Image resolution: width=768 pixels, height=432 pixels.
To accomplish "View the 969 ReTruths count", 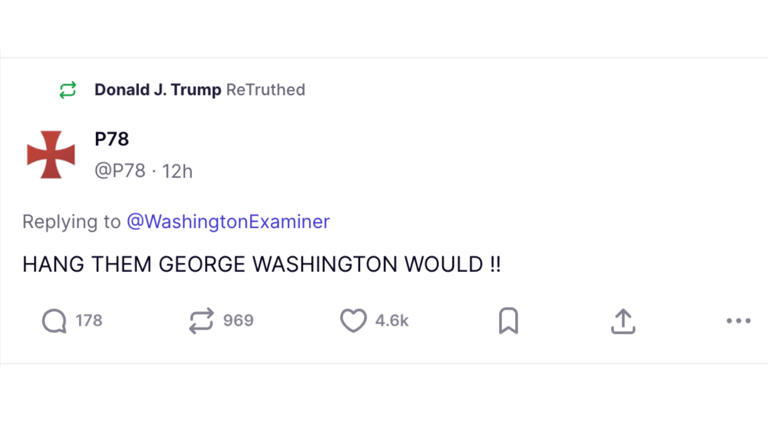I will tap(238, 321).
